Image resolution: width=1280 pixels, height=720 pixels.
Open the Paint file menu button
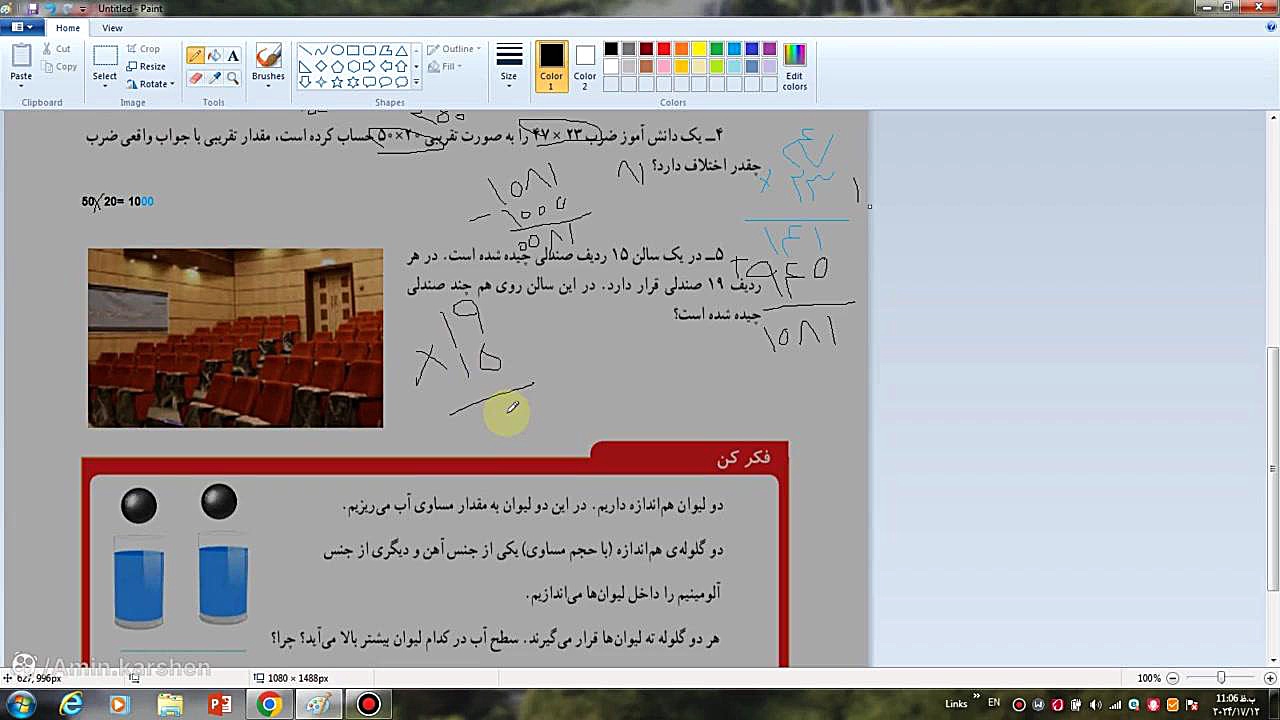click(21, 28)
